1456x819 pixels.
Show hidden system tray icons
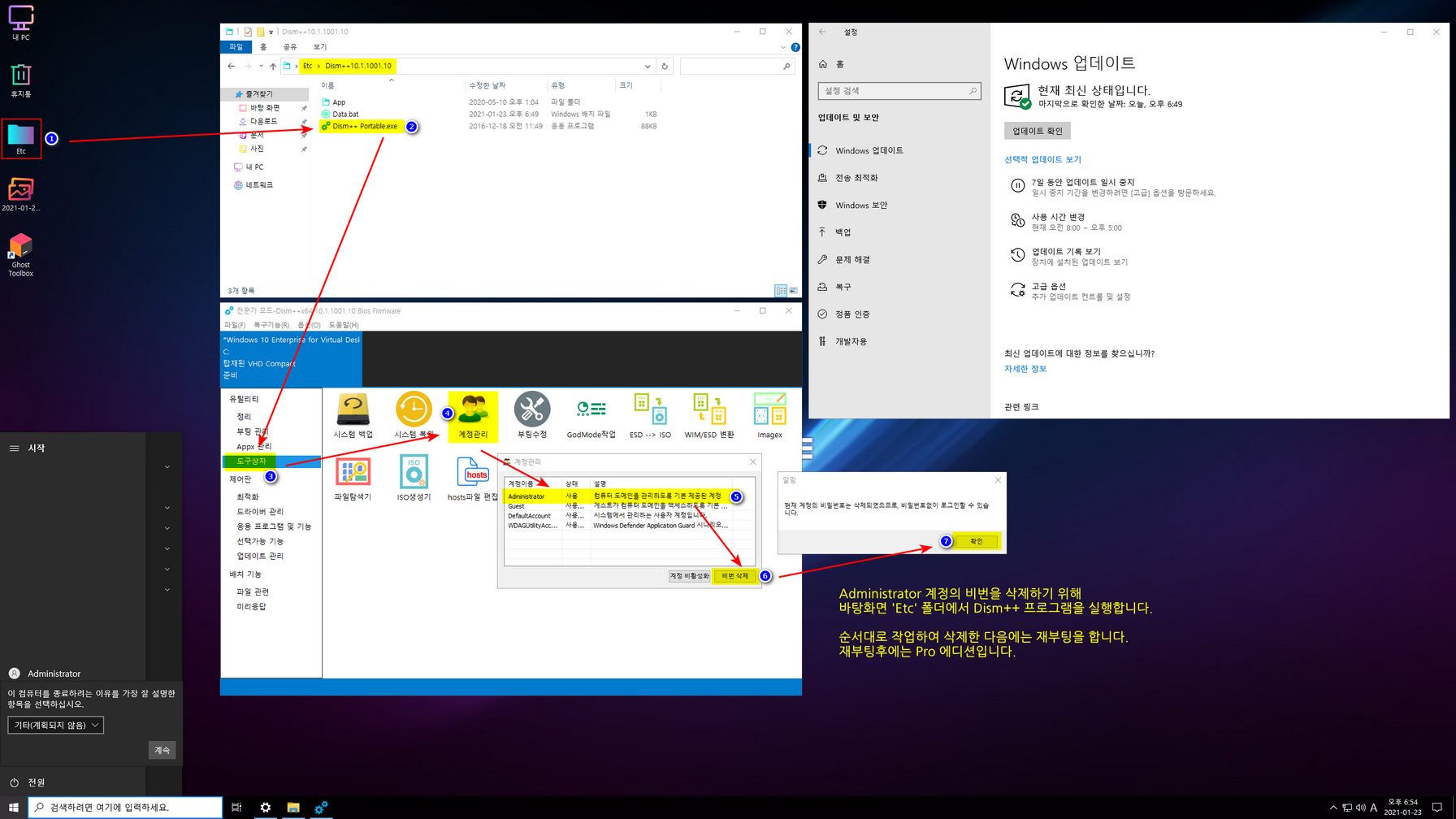1332,808
